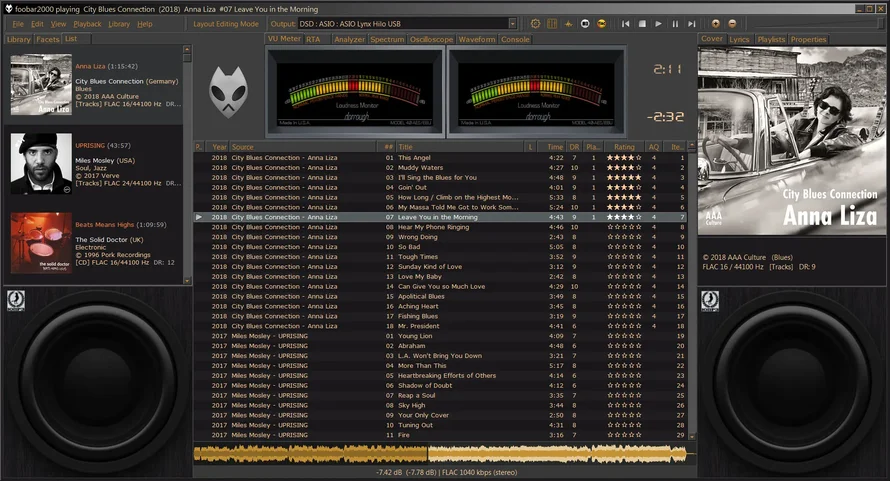Skip to next track using toolbar icon
This screenshot has height=481, width=890.
[692, 23]
